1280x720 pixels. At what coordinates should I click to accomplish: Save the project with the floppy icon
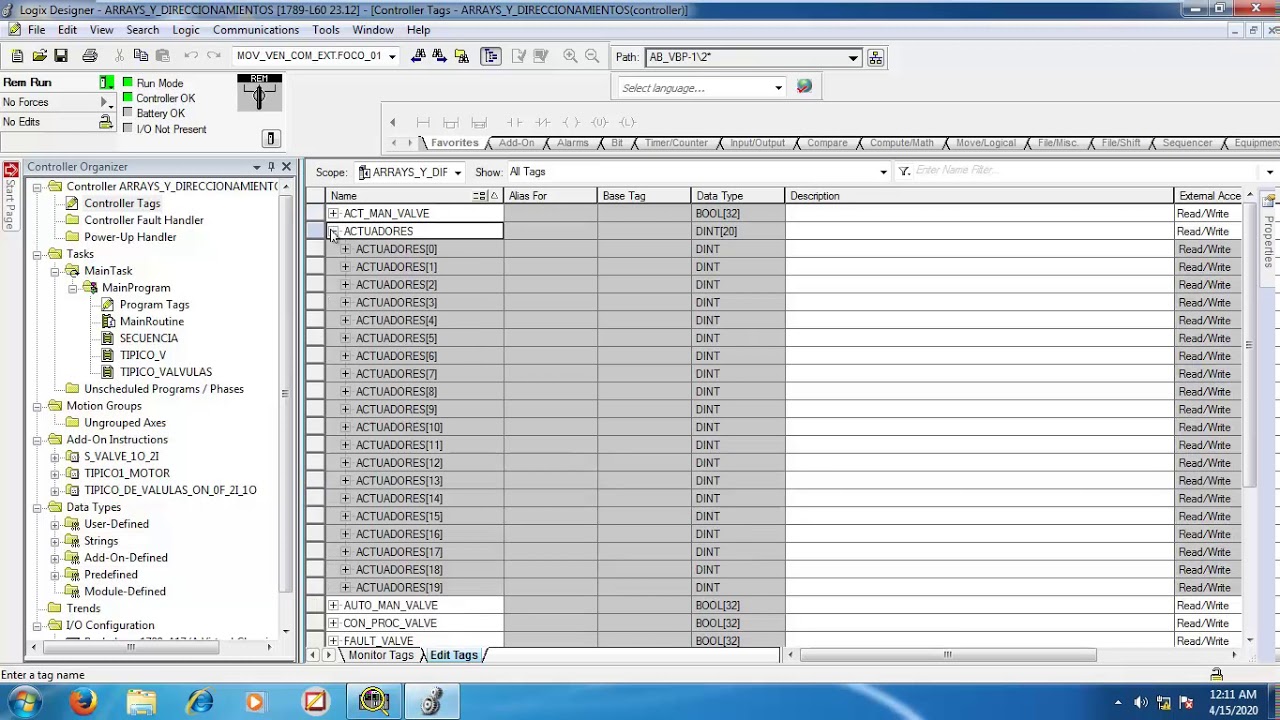(61, 56)
